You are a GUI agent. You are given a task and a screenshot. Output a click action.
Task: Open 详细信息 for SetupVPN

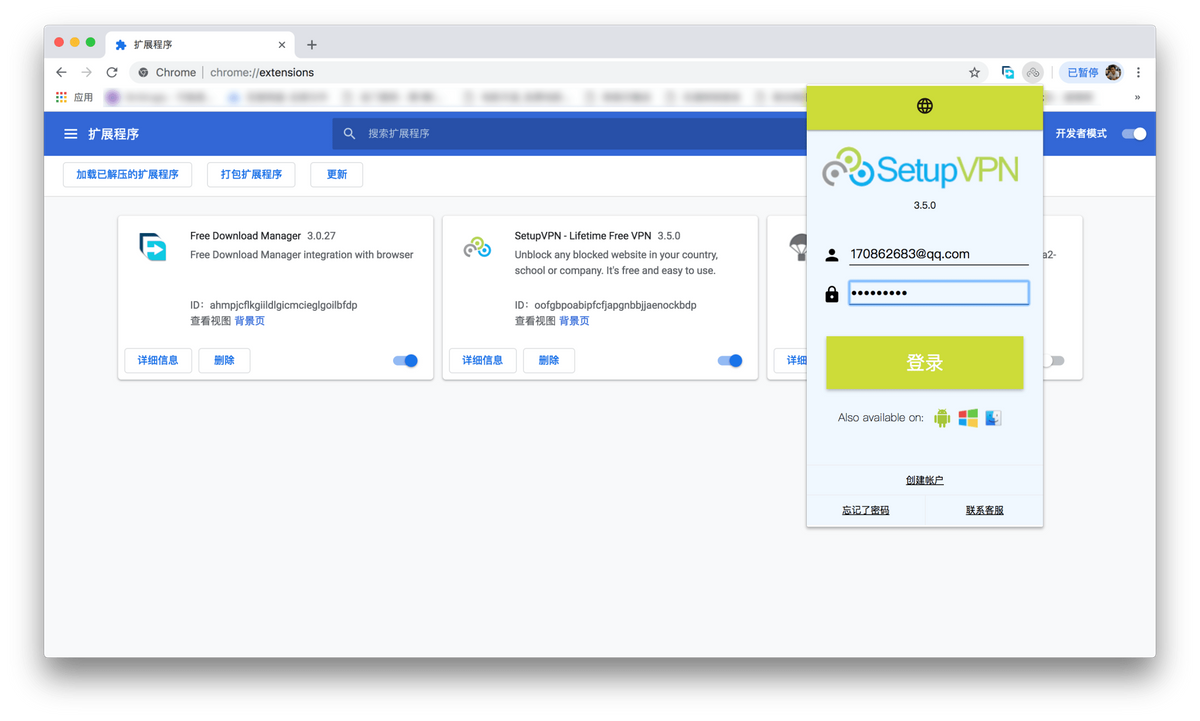(x=483, y=360)
